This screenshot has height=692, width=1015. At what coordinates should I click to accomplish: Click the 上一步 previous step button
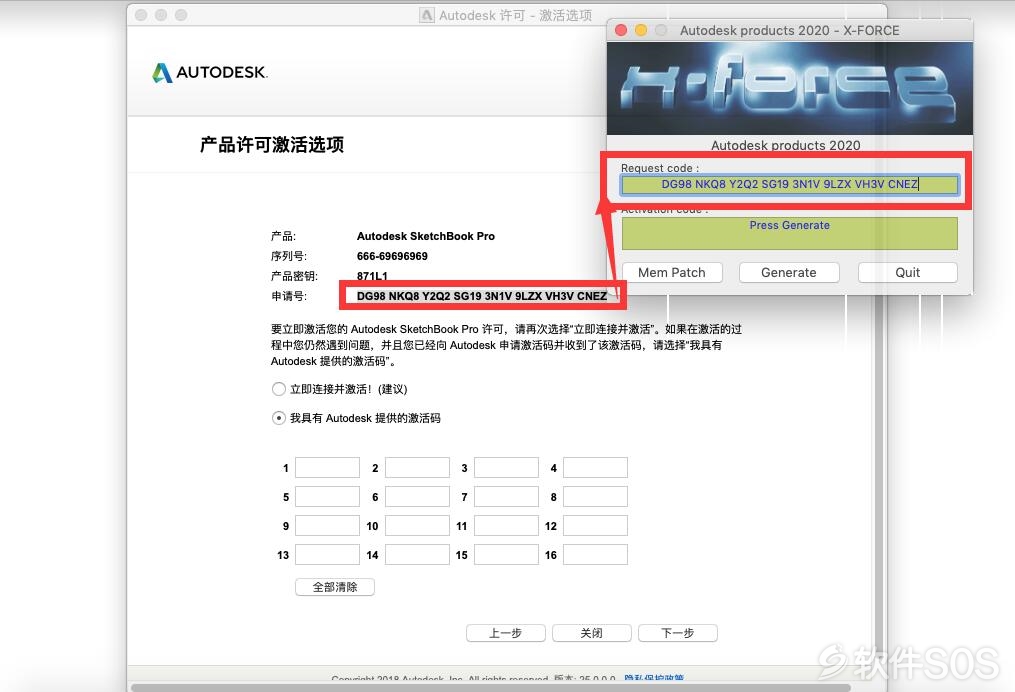(506, 633)
